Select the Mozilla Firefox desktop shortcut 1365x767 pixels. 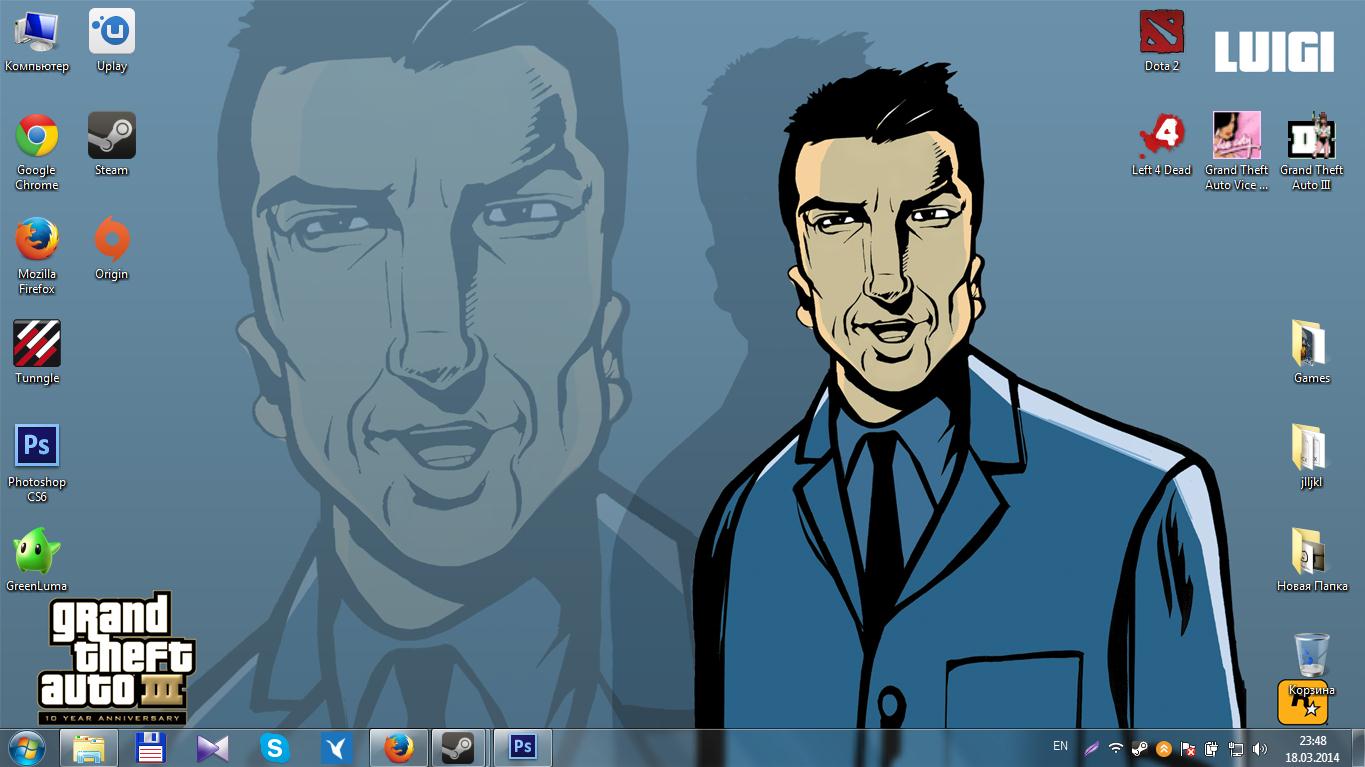(x=37, y=256)
